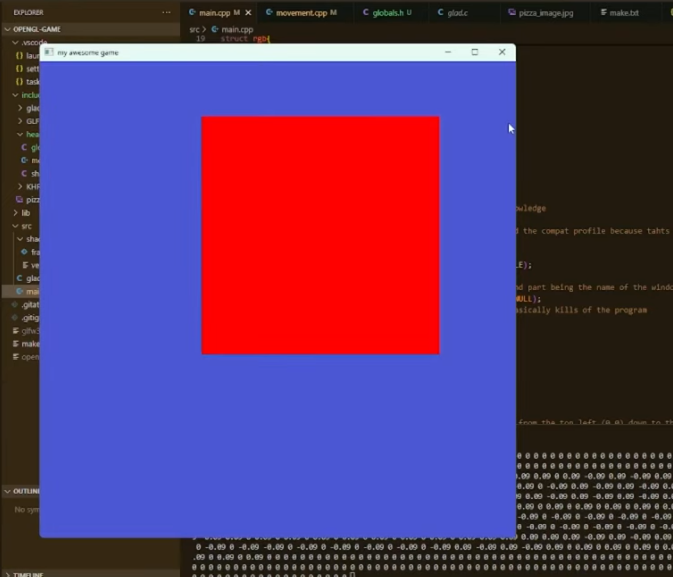The image size is (673, 577).
Task: Collapse the .vscode folder
Action: coord(14,43)
